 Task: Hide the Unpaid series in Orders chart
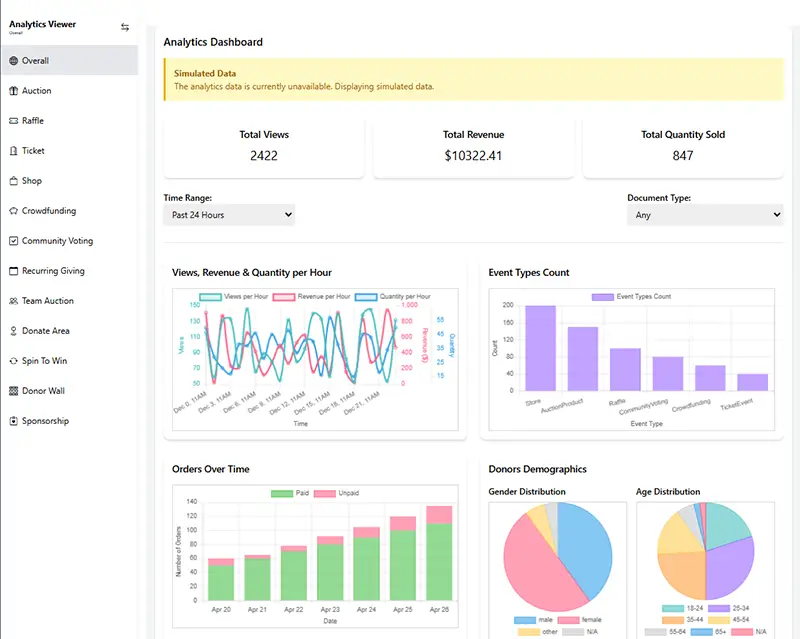point(343,493)
